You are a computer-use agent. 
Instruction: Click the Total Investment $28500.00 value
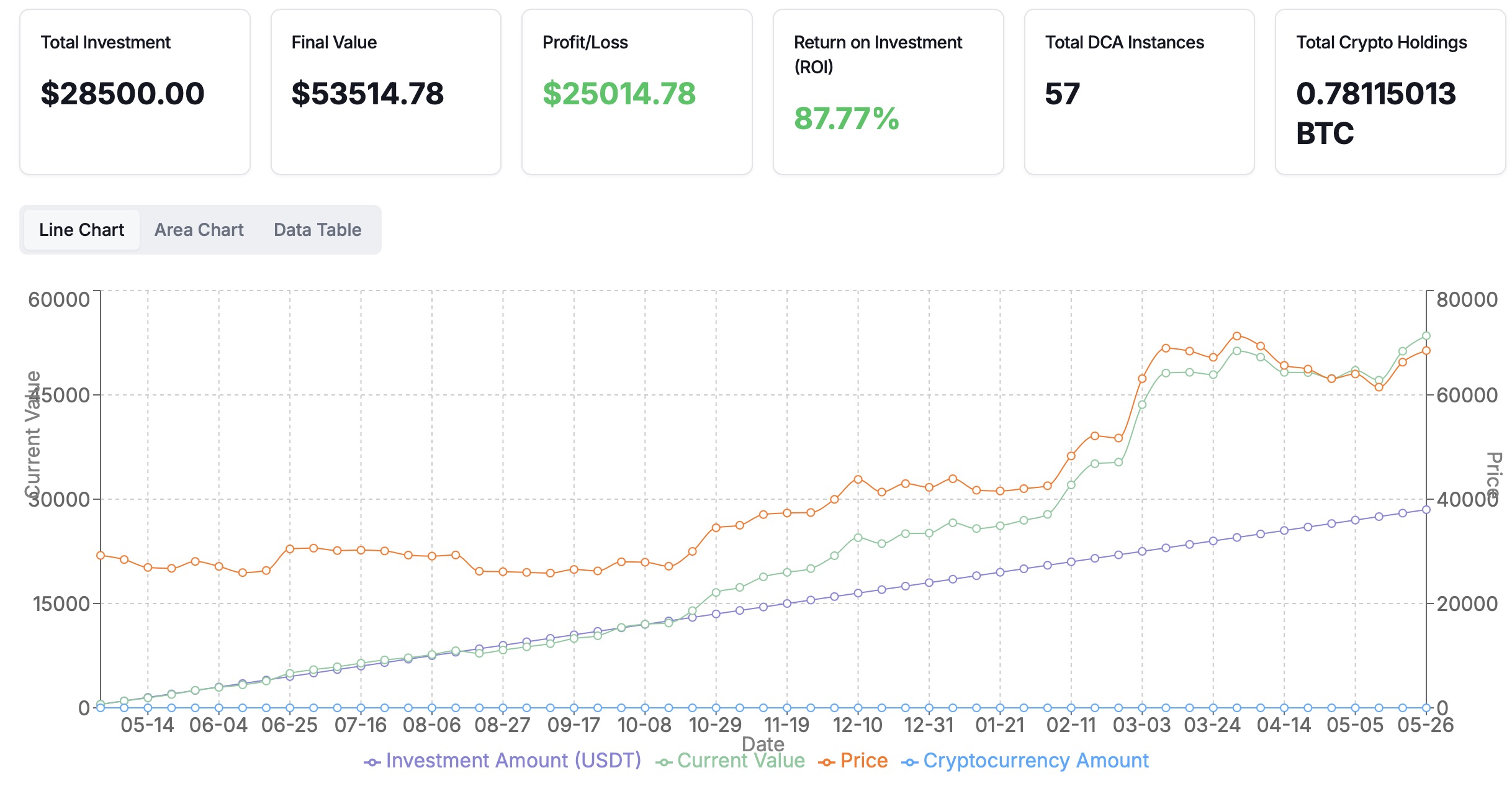[122, 94]
